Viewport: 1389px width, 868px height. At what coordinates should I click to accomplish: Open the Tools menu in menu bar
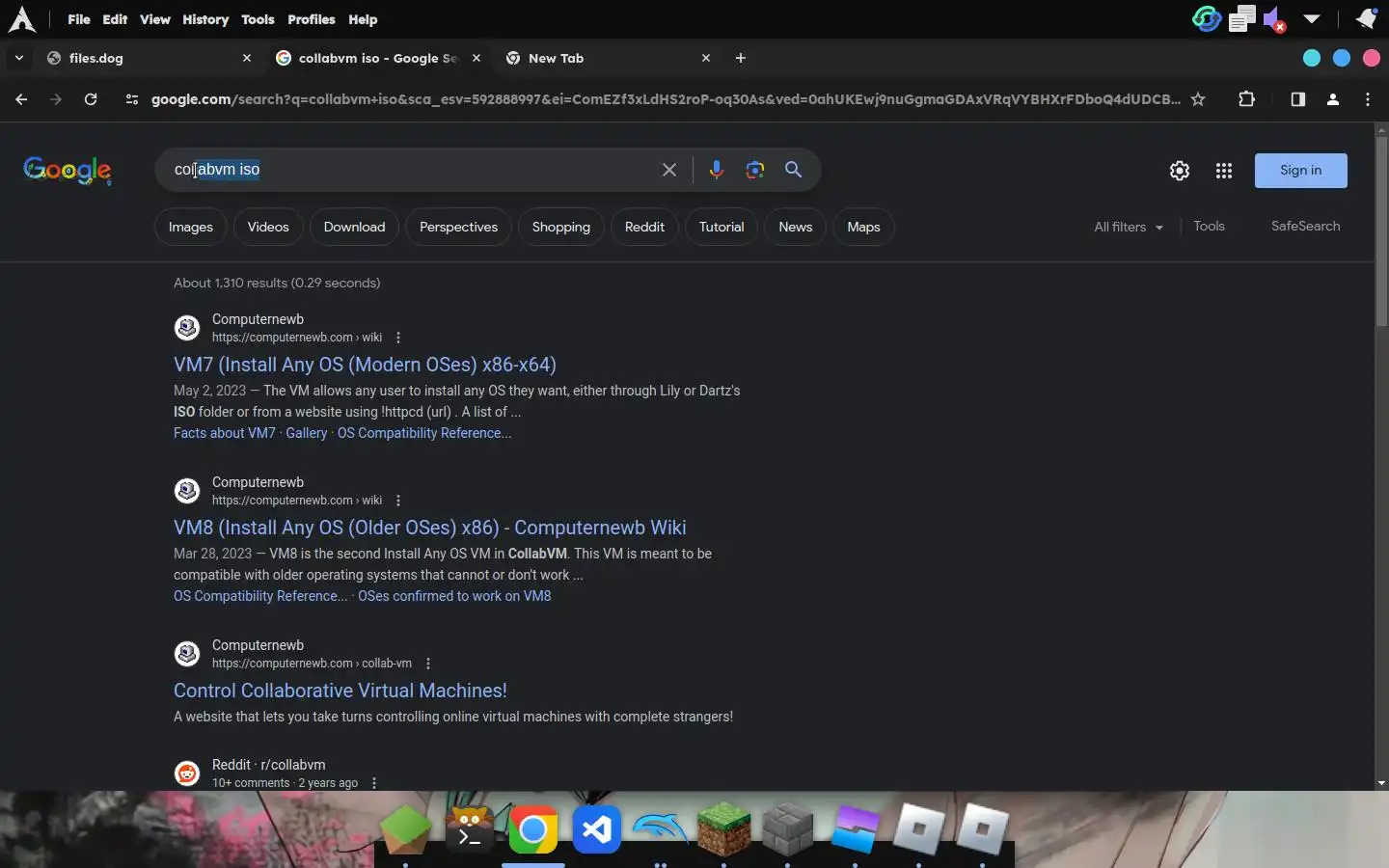(x=258, y=19)
